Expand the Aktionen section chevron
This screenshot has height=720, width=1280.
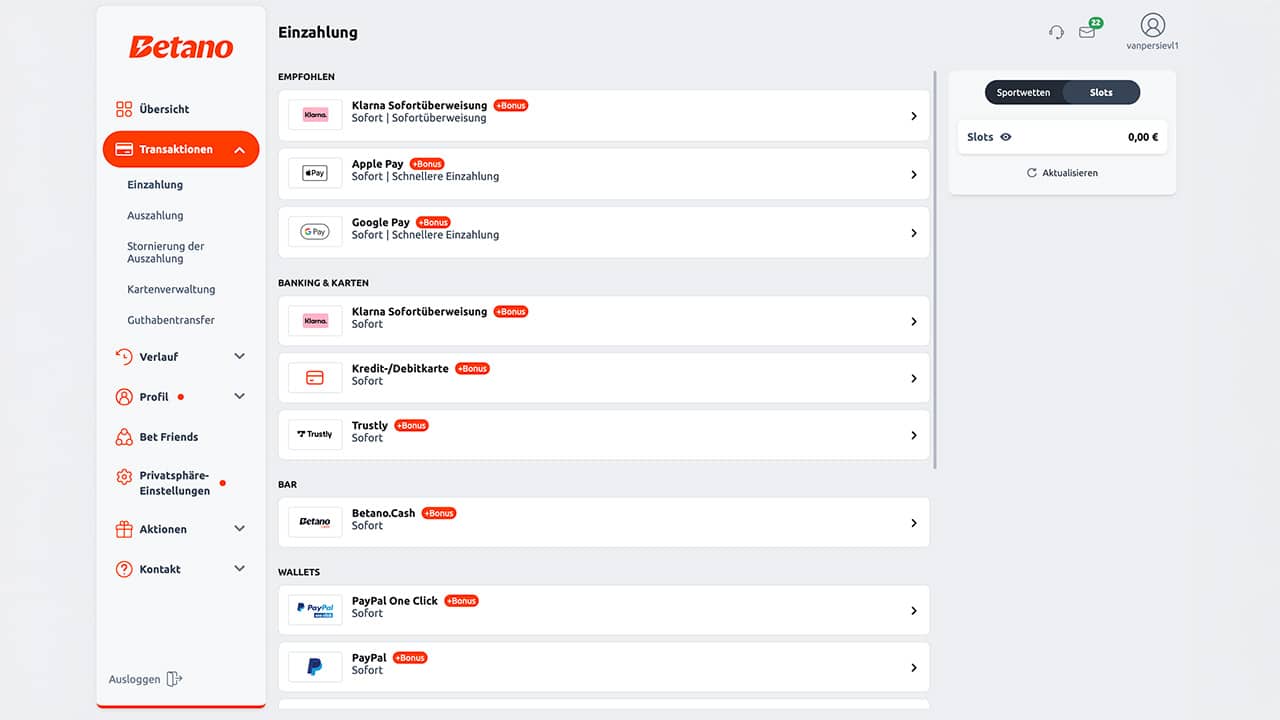click(x=239, y=528)
